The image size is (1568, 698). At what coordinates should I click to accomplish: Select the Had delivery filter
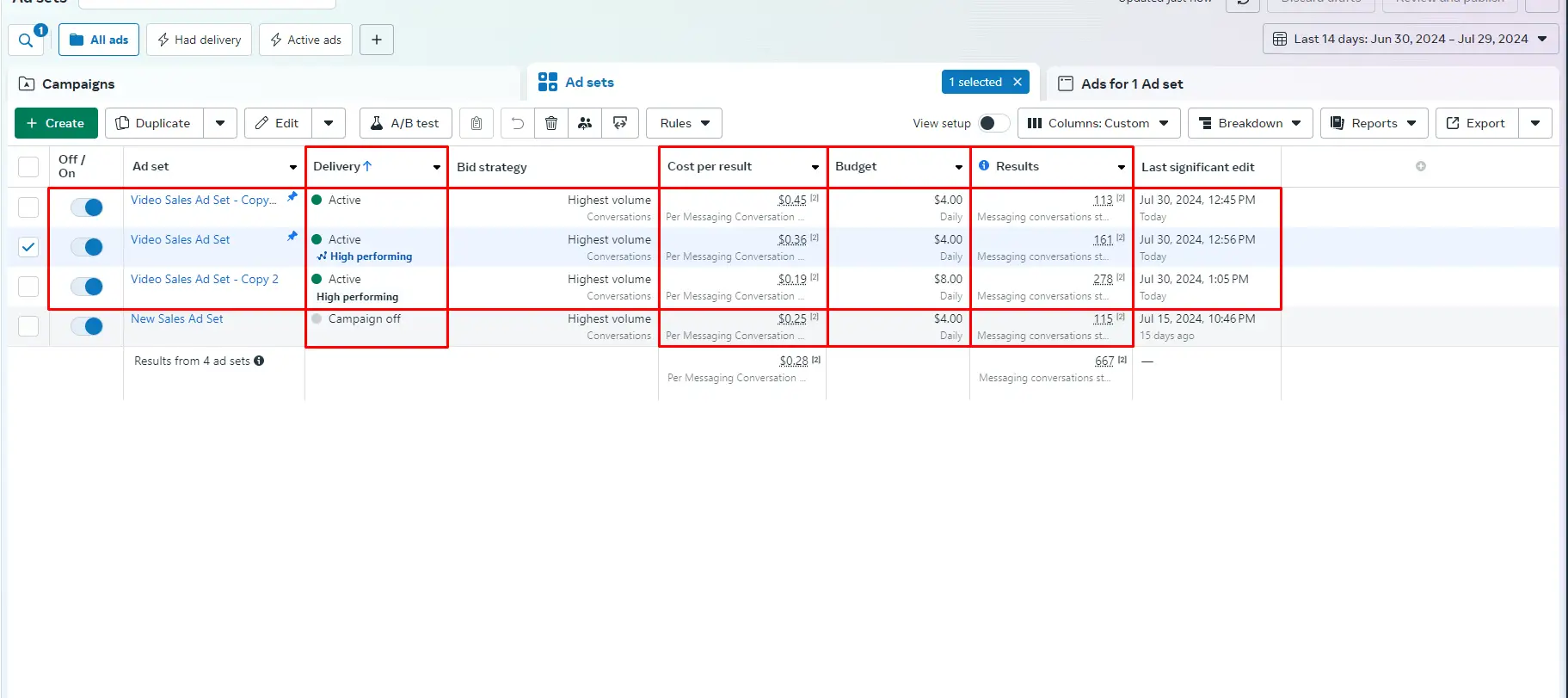(x=200, y=40)
